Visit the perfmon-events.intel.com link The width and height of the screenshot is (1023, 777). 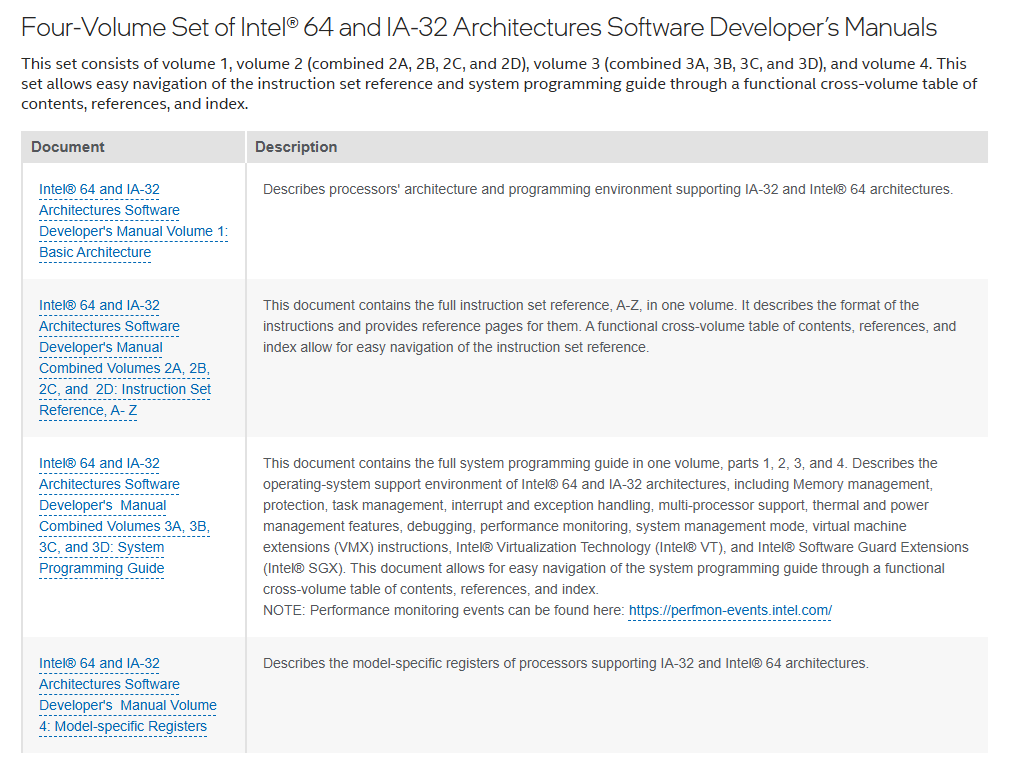tap(730, 611)
